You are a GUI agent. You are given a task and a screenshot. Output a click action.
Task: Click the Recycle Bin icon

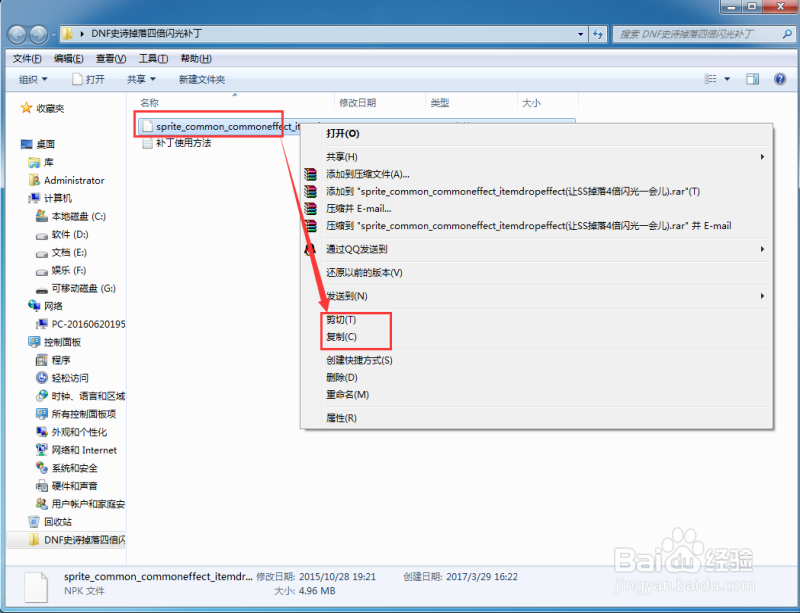click(x=34, y=522)
